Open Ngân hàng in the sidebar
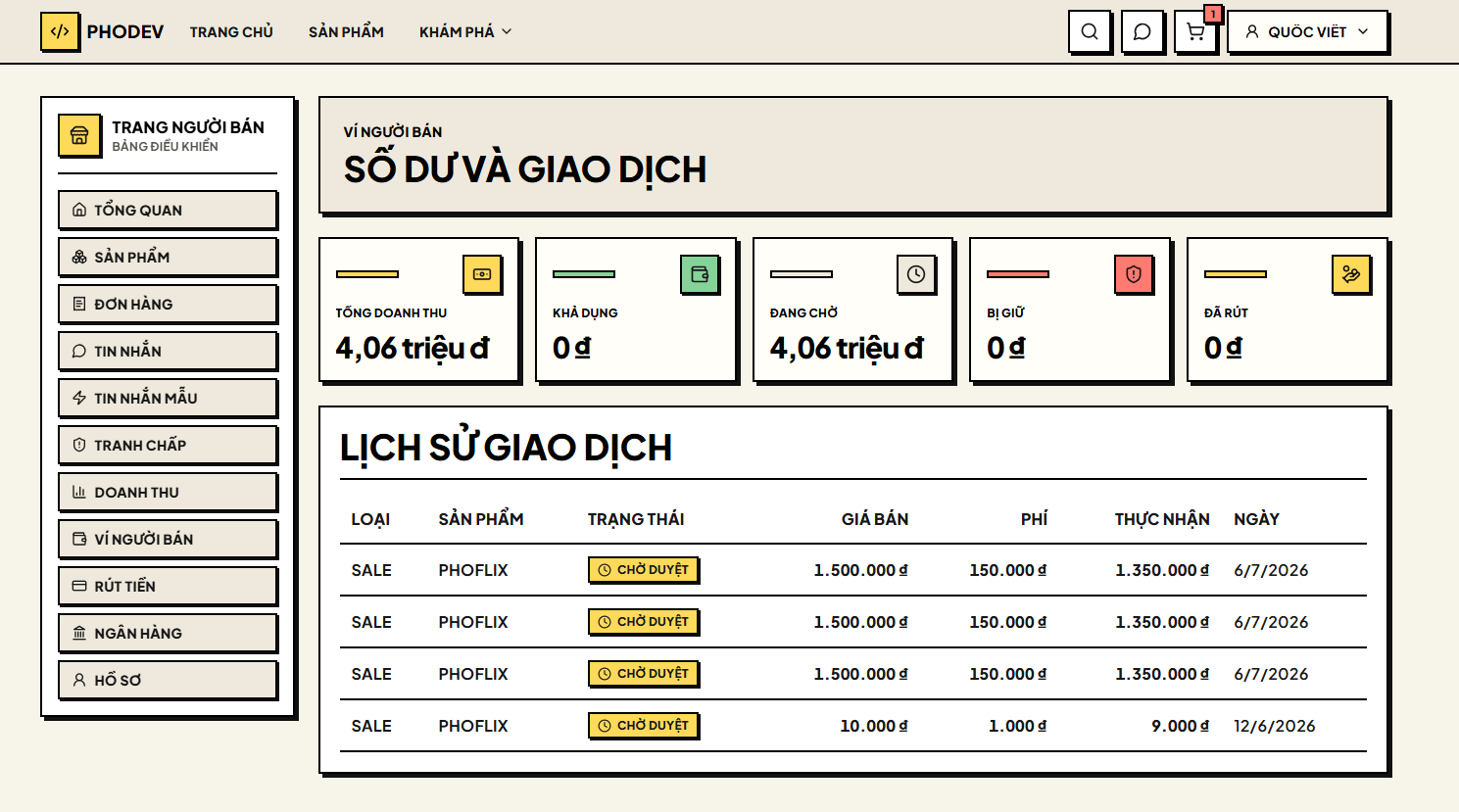This screenshot has width=1459, height=812. click(x=168, y=633)
